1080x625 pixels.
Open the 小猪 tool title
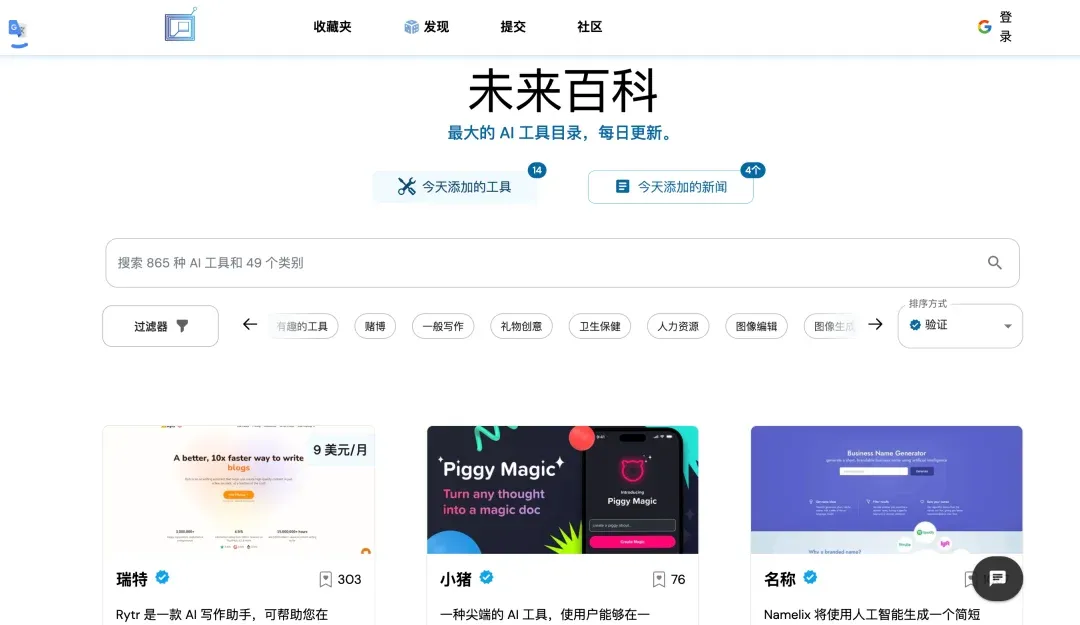(x=455, y=579)
